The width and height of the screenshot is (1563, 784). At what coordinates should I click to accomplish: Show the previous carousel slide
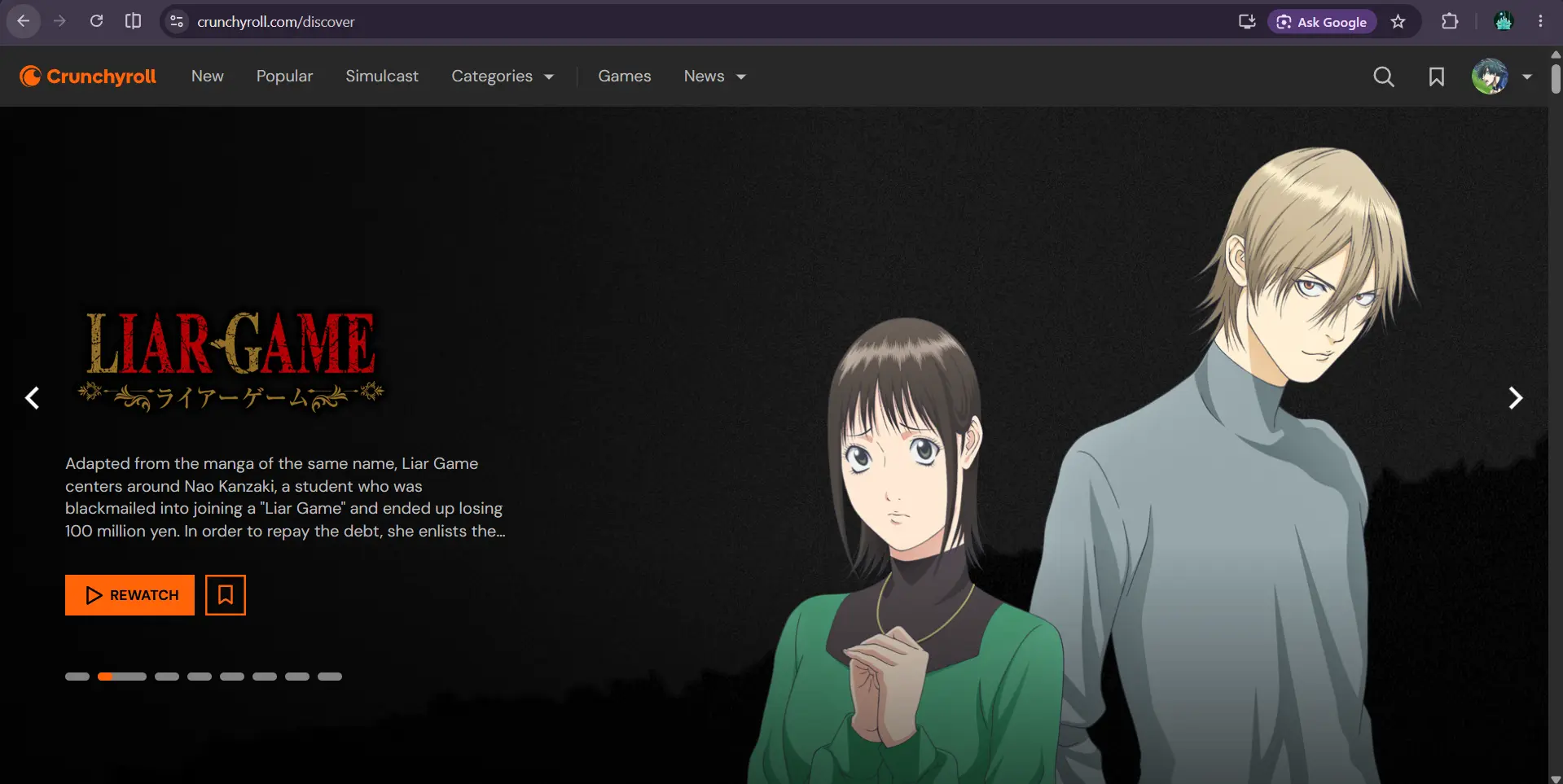click(33, 398)
